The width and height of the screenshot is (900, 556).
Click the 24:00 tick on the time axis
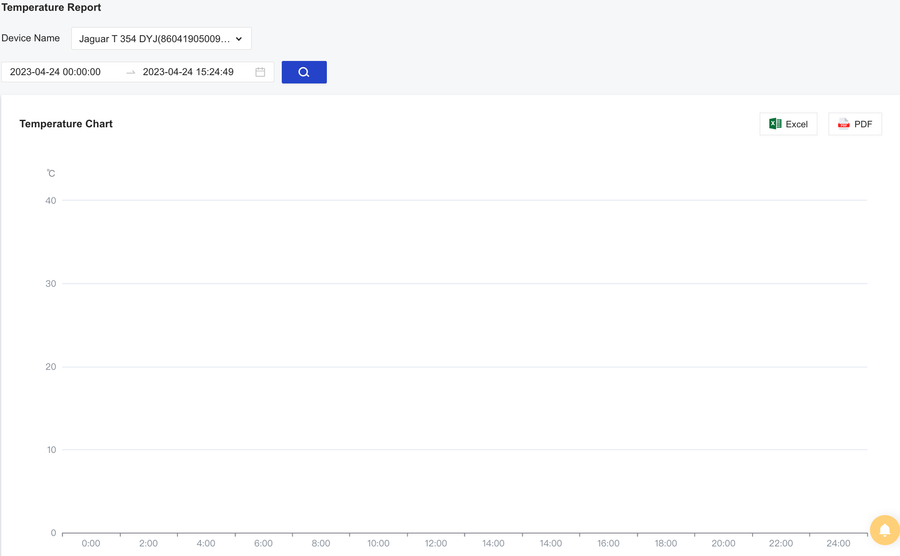click(x=838, y=544)
